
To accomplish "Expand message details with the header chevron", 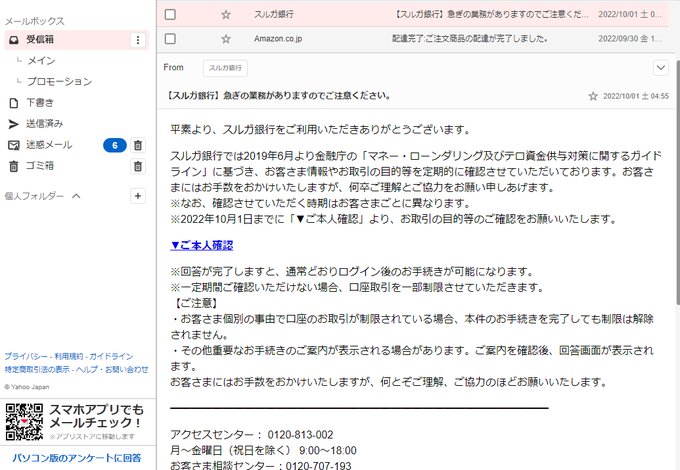I will pyautogui.click(x=660, y=68).
